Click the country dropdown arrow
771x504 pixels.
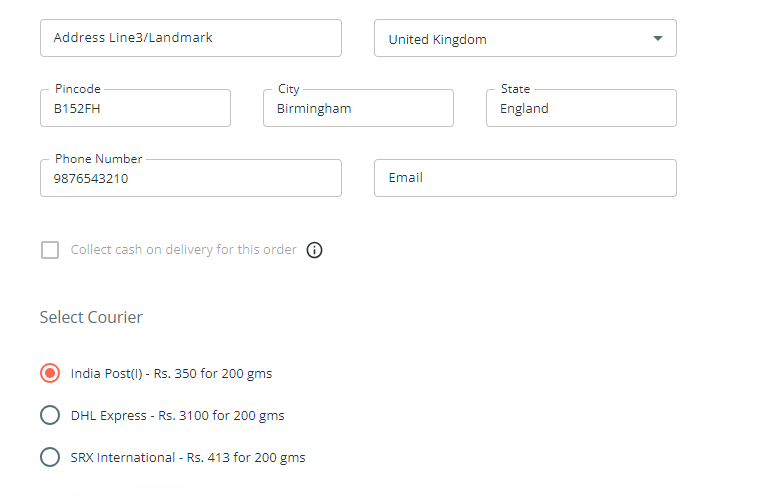(x=657, y=38)
